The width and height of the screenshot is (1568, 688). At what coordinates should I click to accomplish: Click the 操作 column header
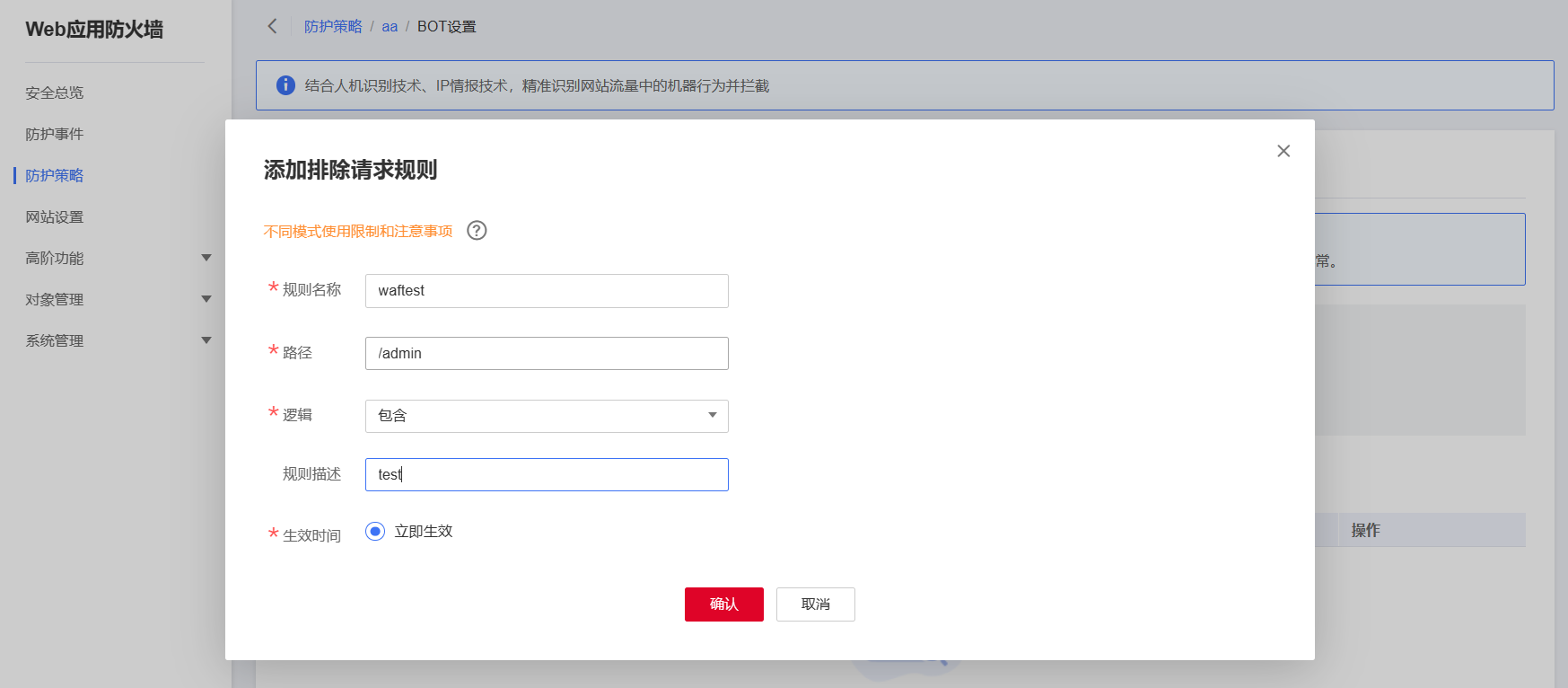(1366, 531)
